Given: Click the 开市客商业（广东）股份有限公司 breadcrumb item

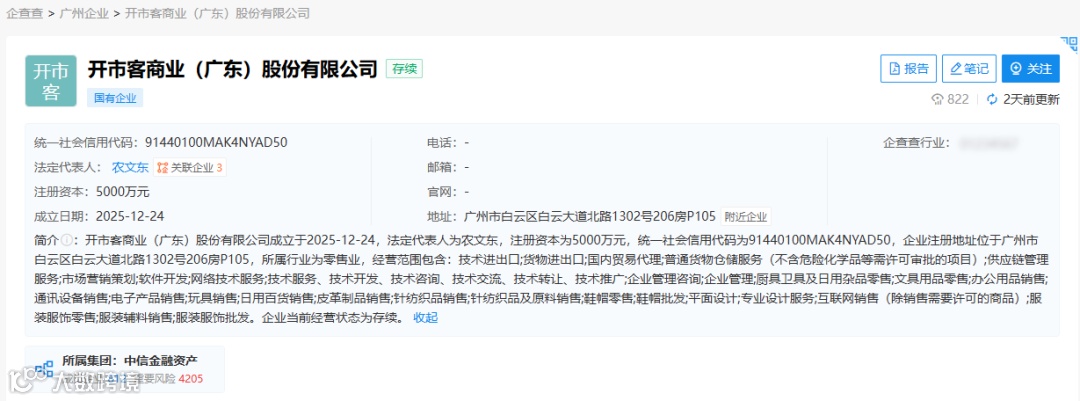Looking at the screenshot, I should (217, 13).
